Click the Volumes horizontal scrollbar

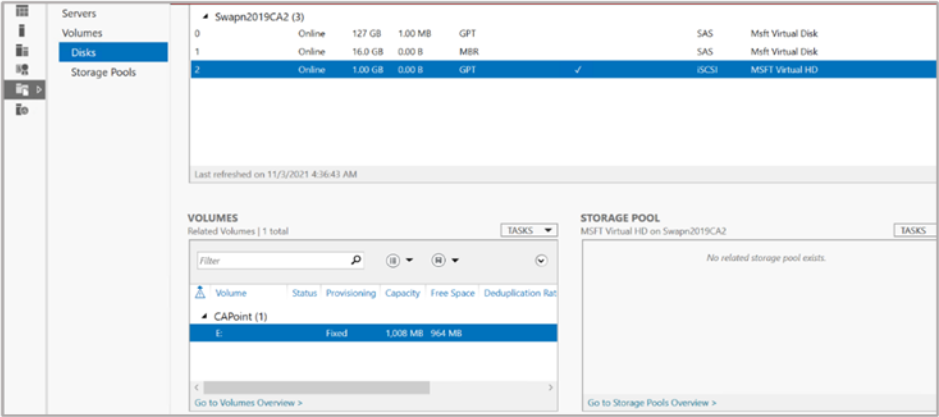point(315,386)
